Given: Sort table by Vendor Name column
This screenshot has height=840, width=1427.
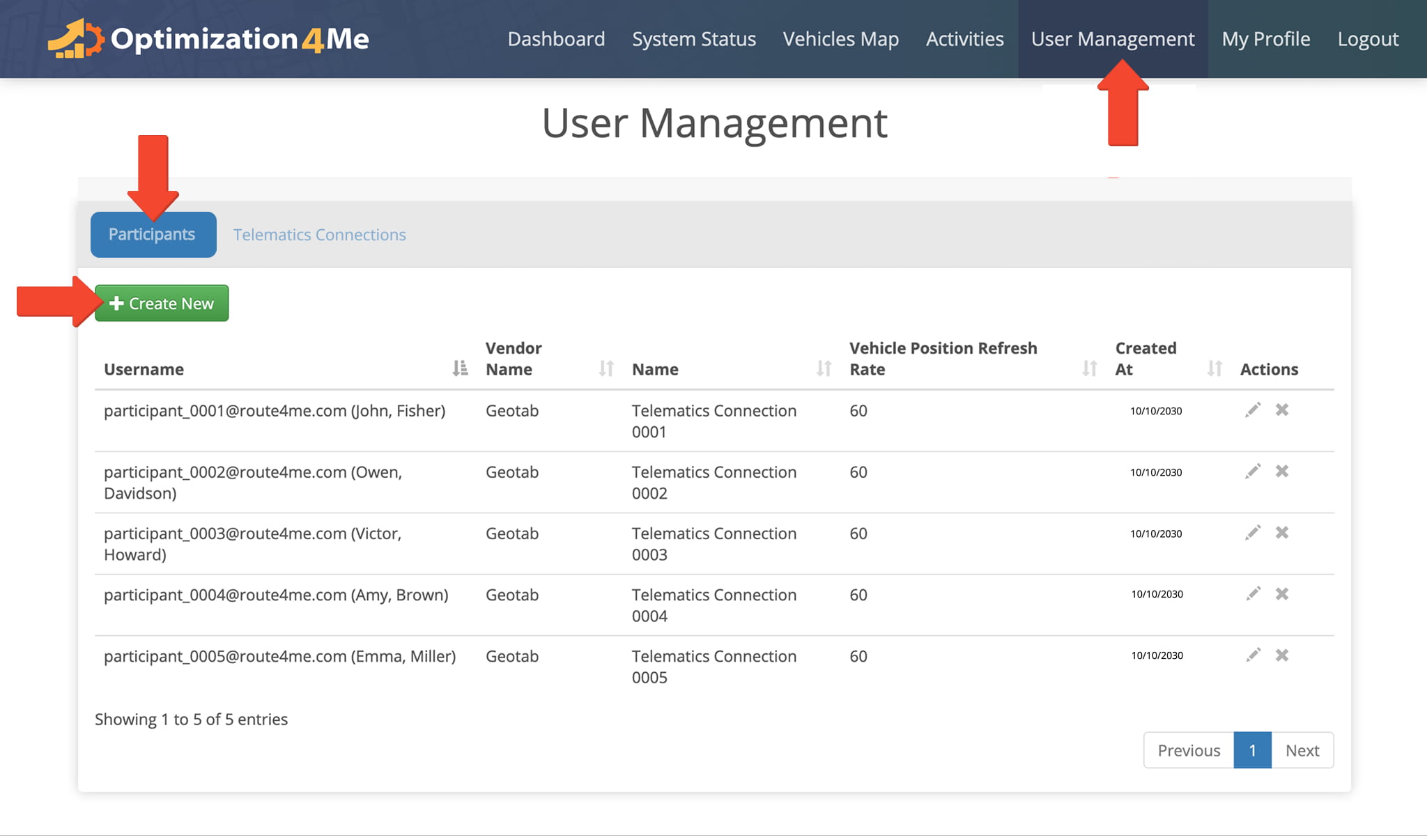Looking at the screenshot, I should pos(606,368).
